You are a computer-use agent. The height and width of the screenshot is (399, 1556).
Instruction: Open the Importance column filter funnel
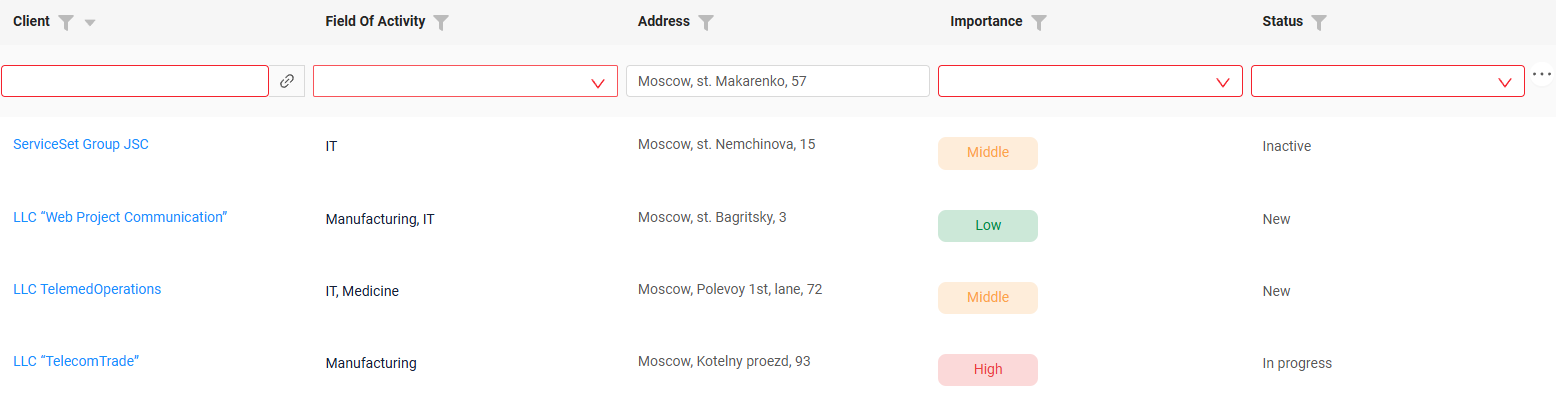coord(1039,22)
